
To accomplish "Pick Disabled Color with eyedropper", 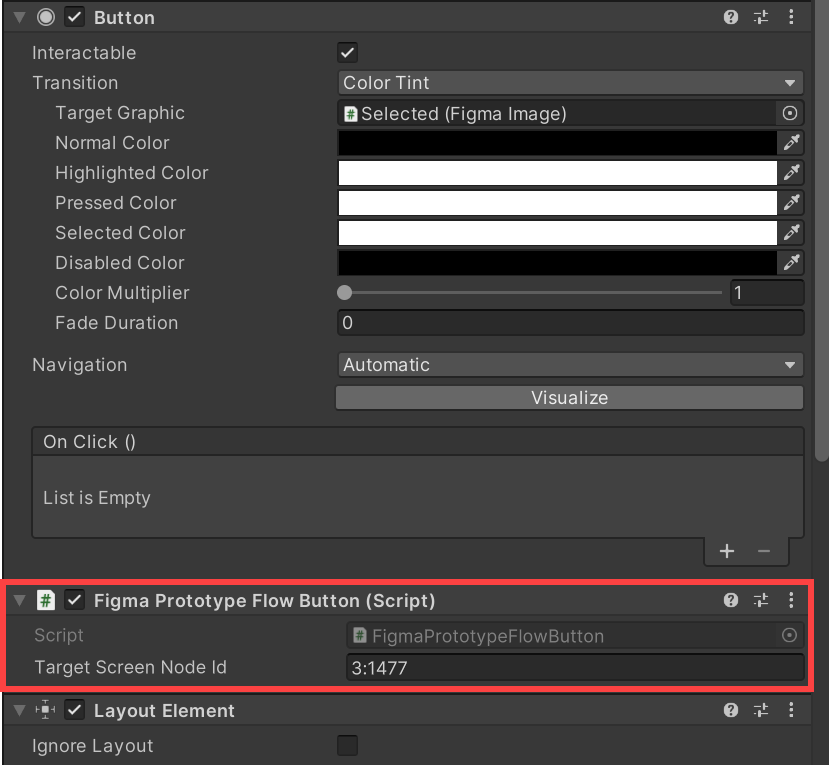I will pos(791,263).
